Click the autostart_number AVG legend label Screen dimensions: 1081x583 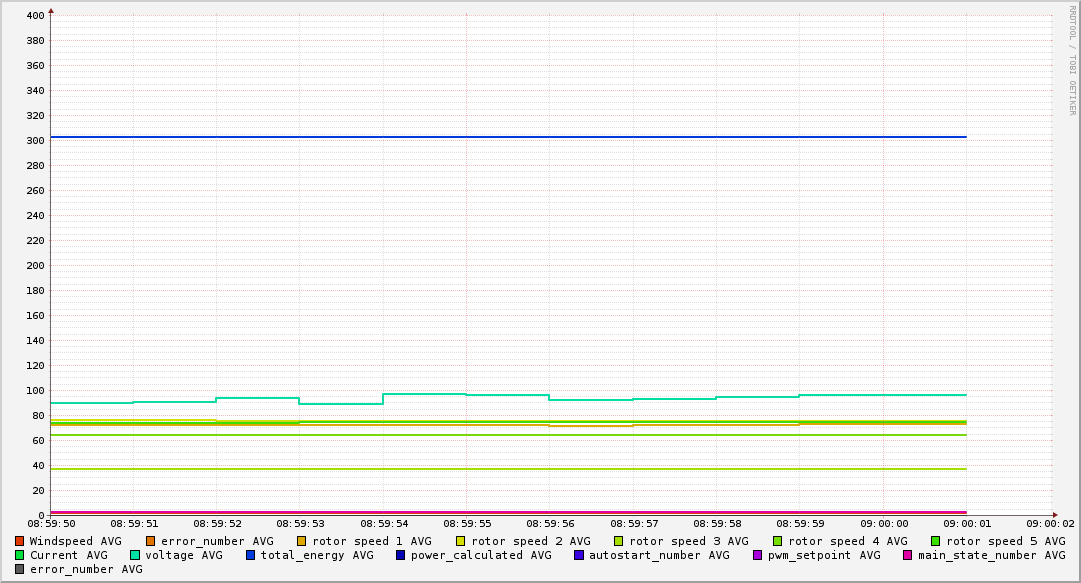point(659,555)
